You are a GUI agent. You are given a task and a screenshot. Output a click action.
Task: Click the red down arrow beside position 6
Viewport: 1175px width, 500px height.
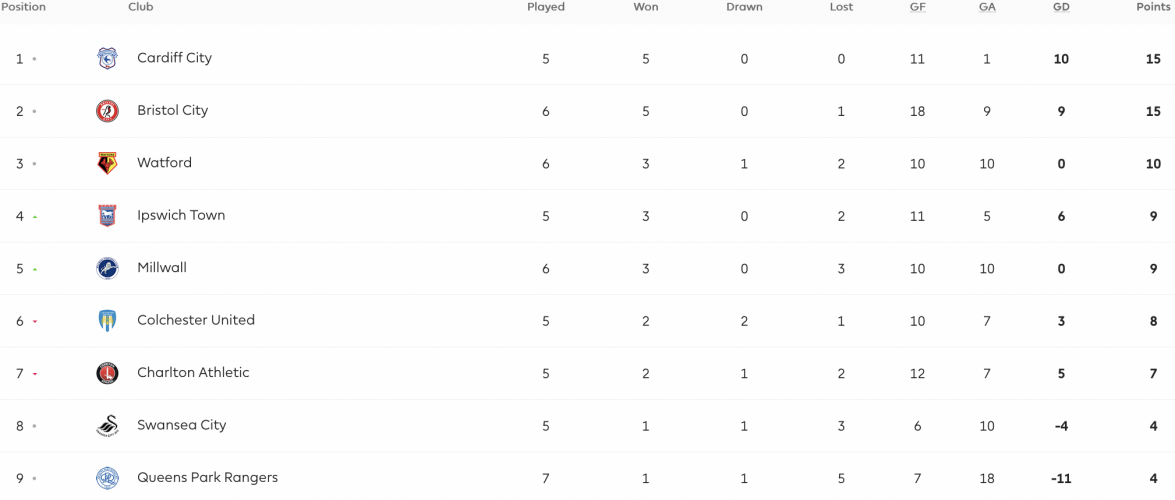[34, 322]
